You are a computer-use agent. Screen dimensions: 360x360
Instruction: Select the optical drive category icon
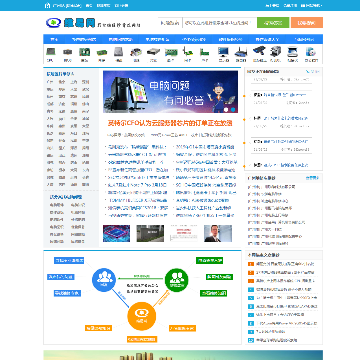pyautogui.click(x=153, y=52)
